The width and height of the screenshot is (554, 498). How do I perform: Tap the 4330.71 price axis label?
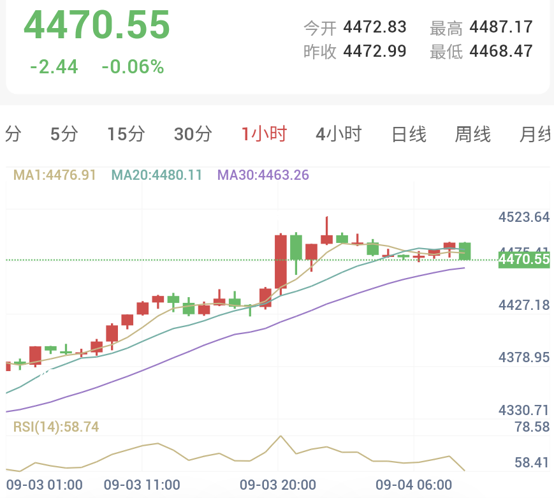click(524, 410)
